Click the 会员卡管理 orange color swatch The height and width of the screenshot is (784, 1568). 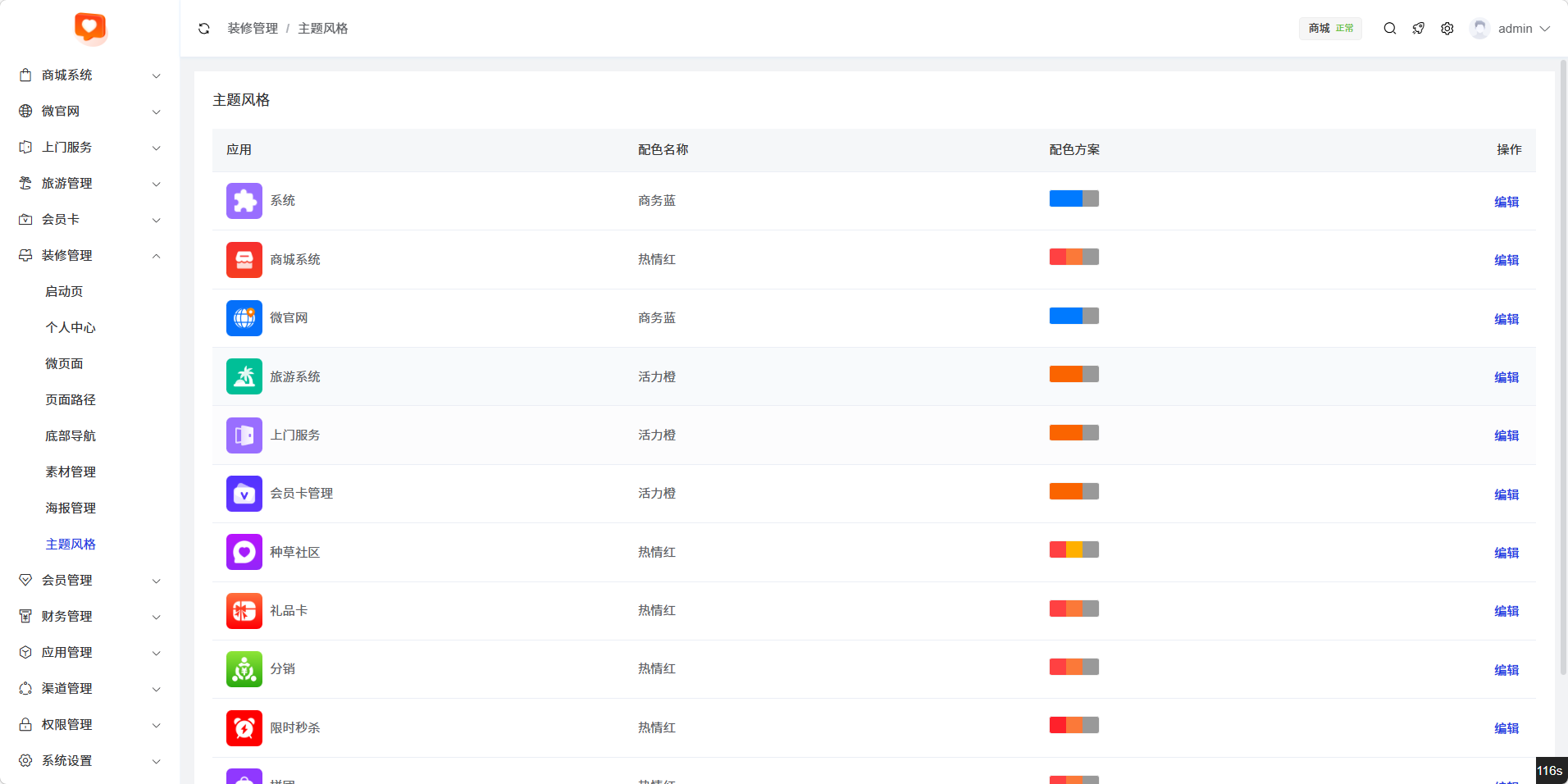click(x=1074, y=491)
